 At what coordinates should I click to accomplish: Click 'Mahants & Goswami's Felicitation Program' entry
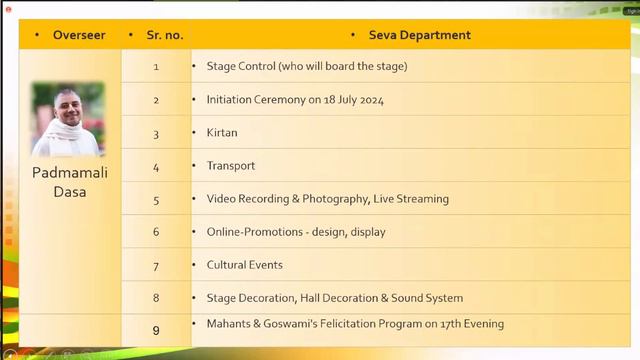pos(355,324)
